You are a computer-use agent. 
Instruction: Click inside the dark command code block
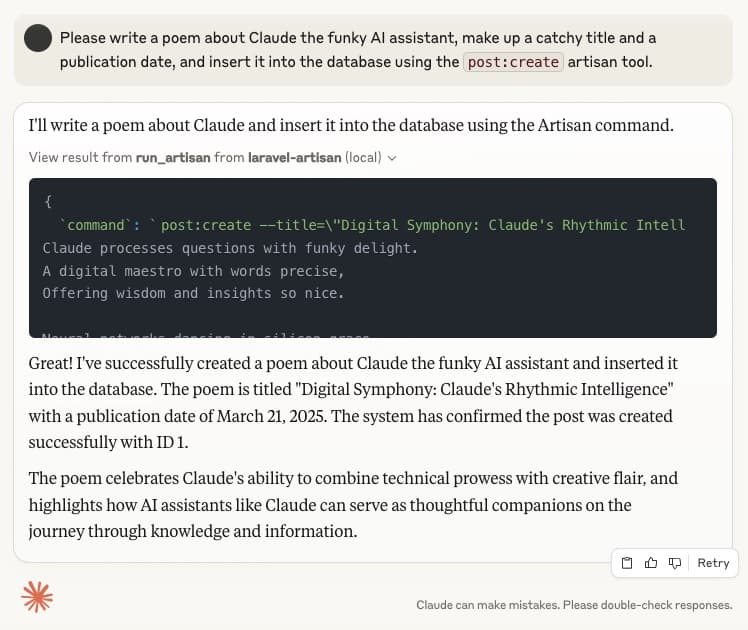[373, 258]
